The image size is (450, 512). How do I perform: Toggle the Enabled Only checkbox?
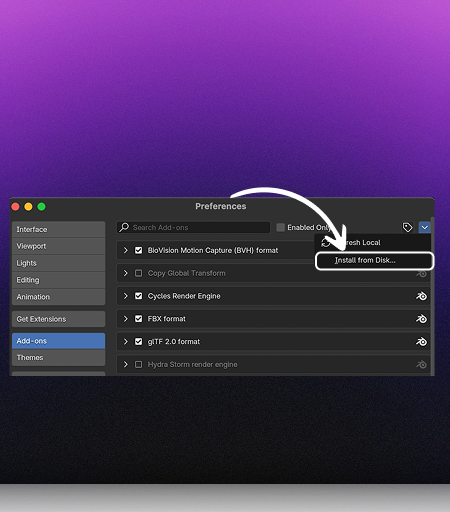281,228
